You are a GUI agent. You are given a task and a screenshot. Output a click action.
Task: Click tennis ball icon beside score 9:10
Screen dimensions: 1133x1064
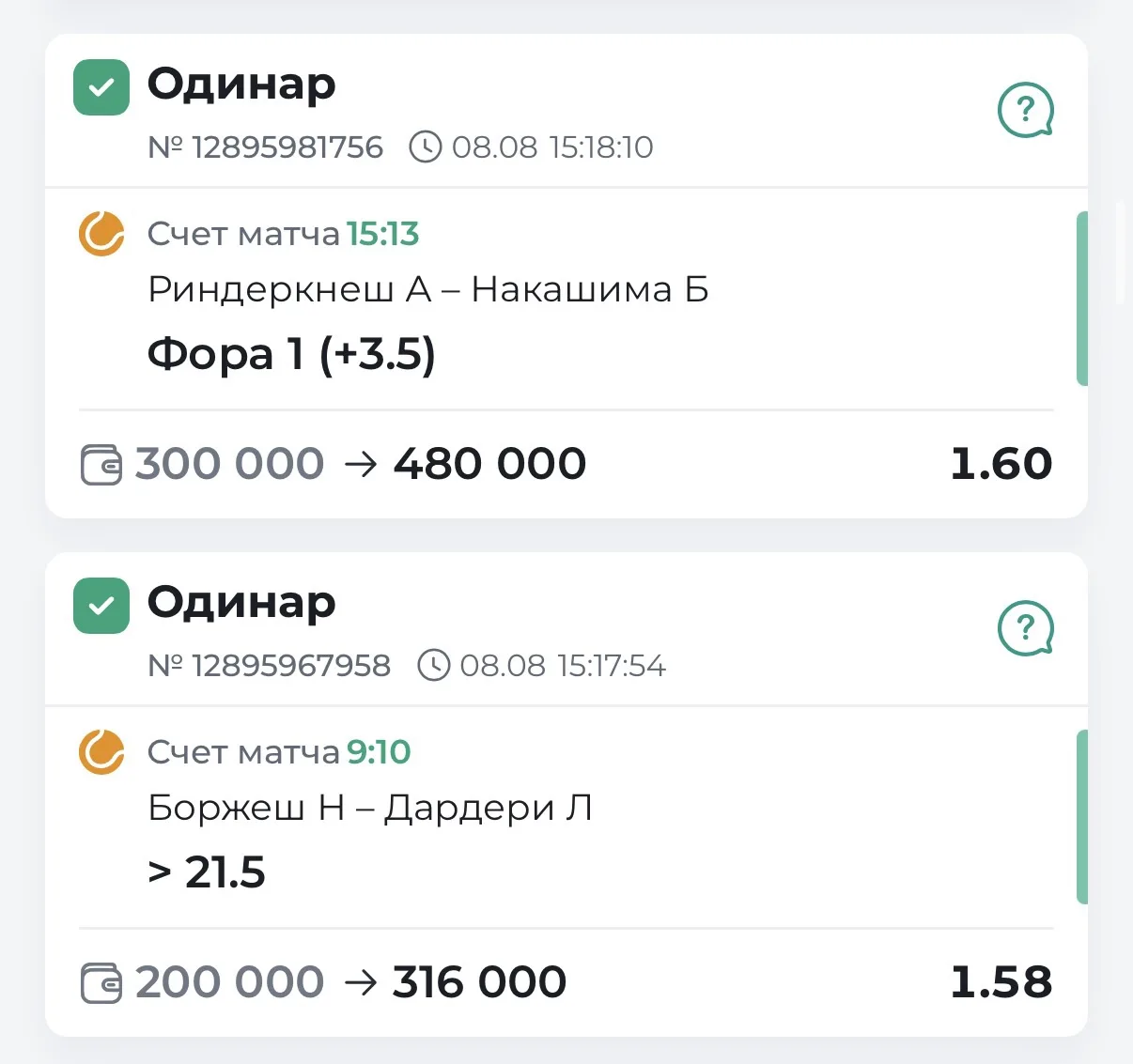(101, 752)
